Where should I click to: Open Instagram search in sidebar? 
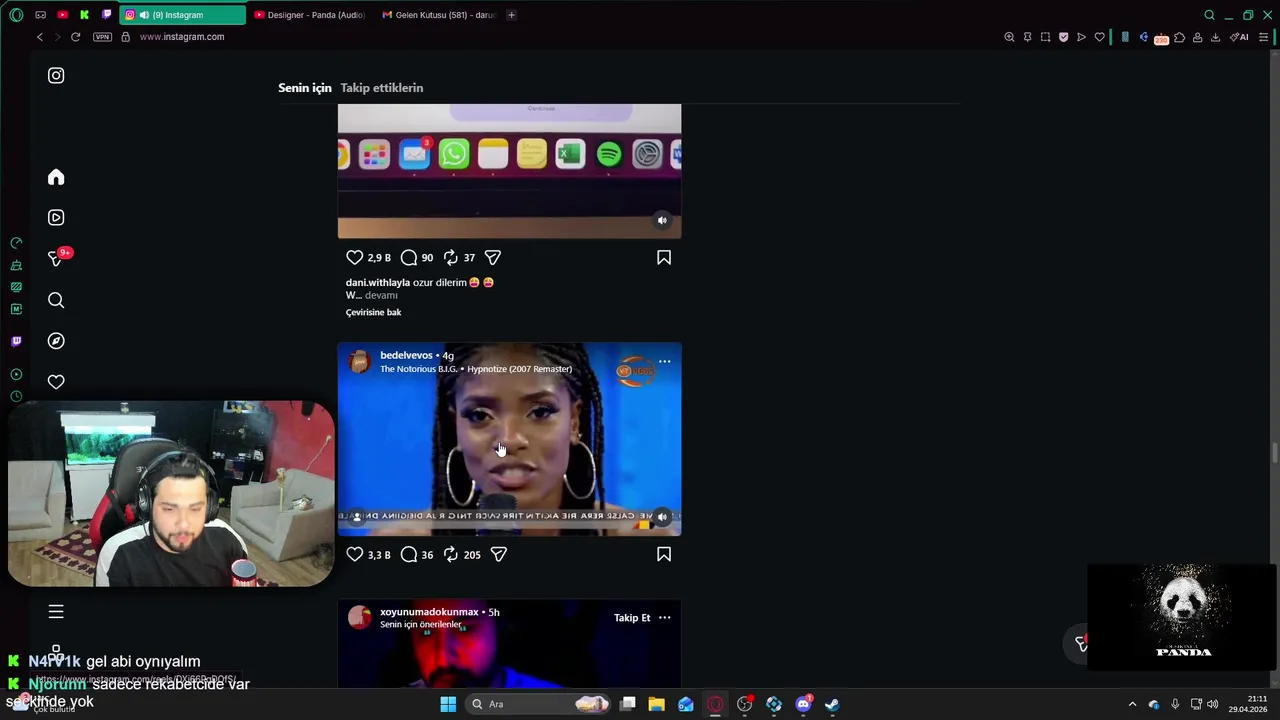point(56,300)
